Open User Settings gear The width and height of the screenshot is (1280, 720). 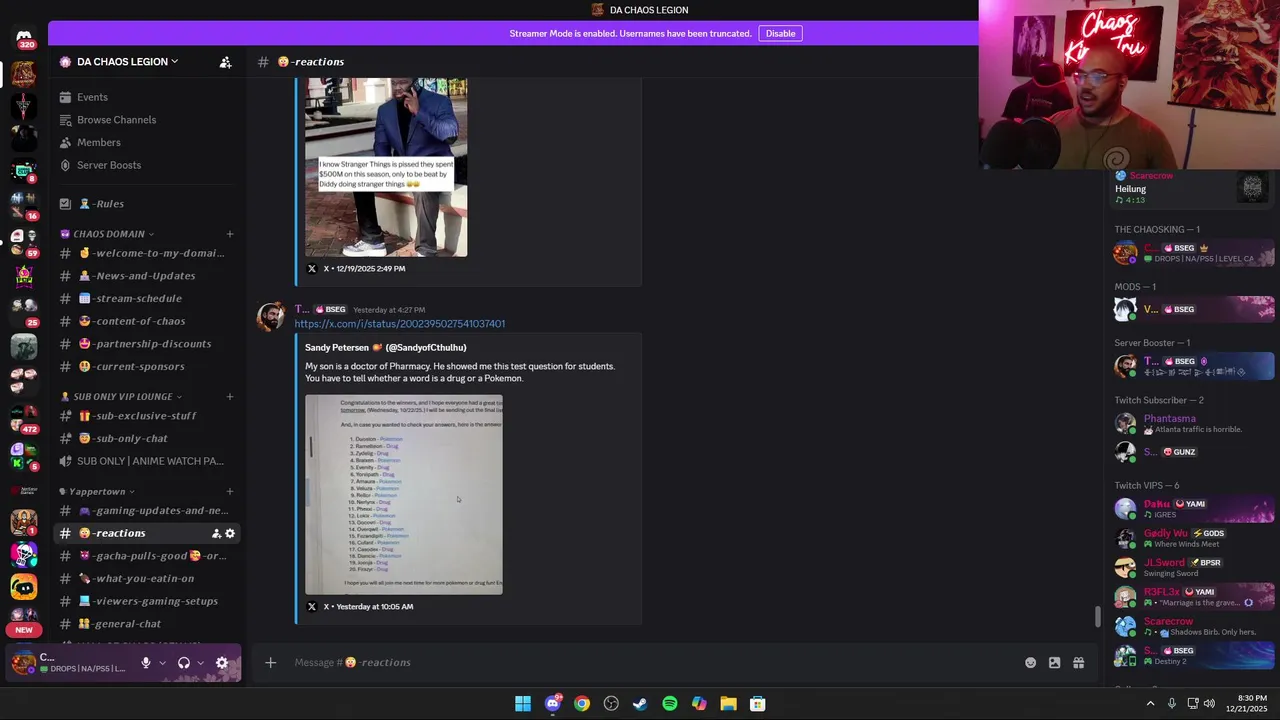click(x=222, y=663)
